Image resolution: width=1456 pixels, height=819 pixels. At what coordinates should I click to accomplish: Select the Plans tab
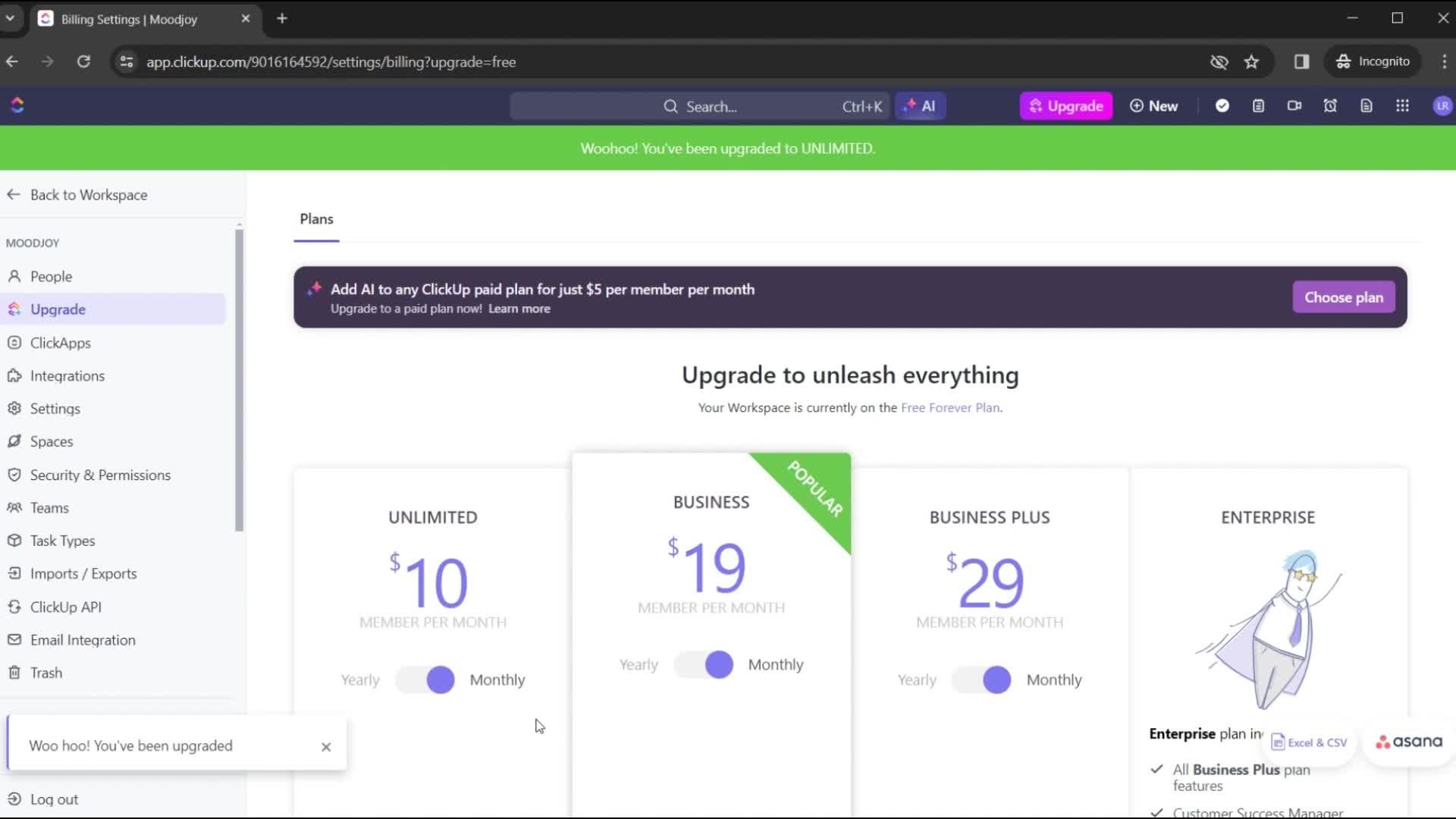[x=316, y=219]
